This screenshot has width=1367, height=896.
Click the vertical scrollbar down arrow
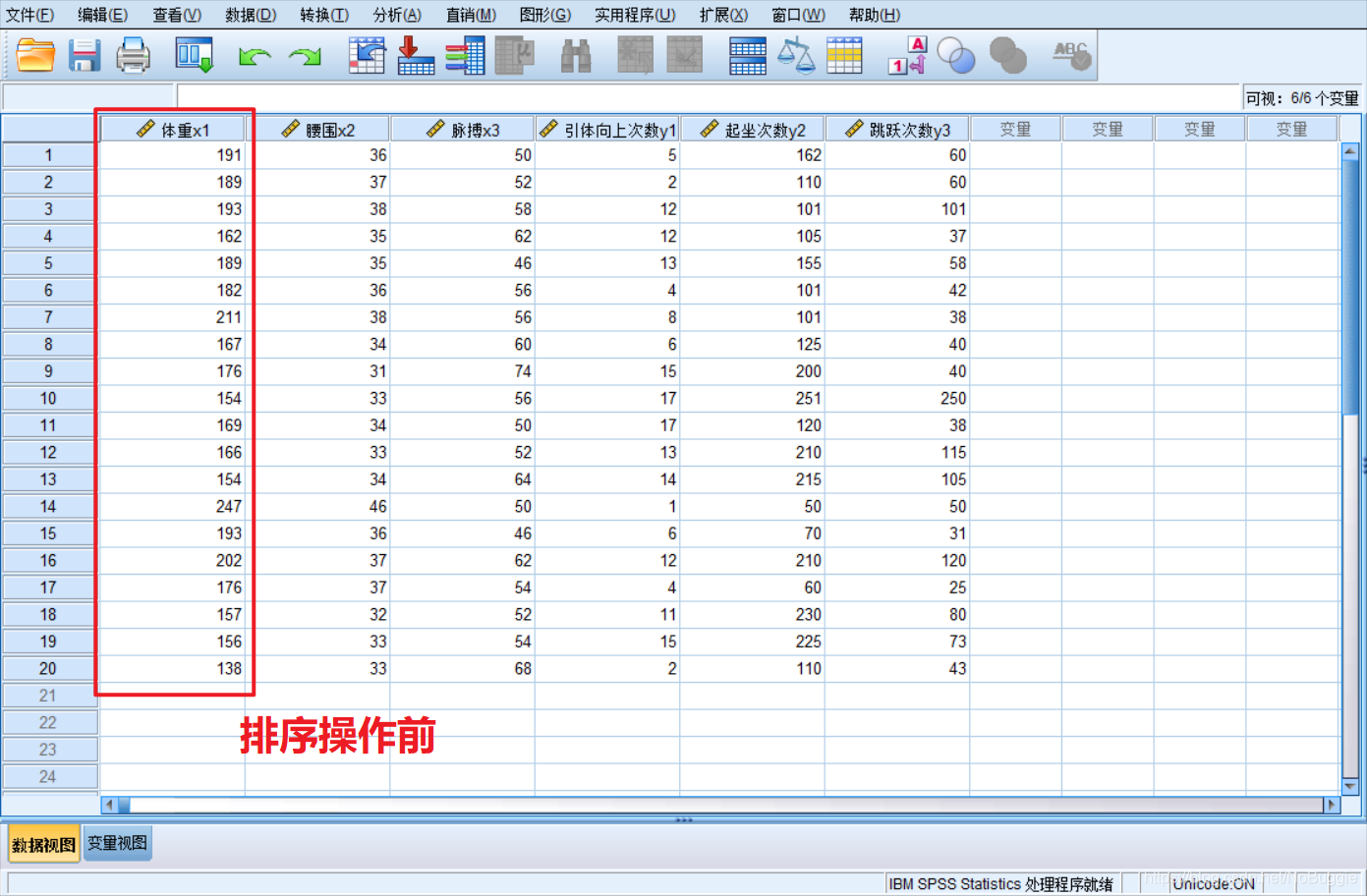pyautogui.click(x=1350, y=786)
